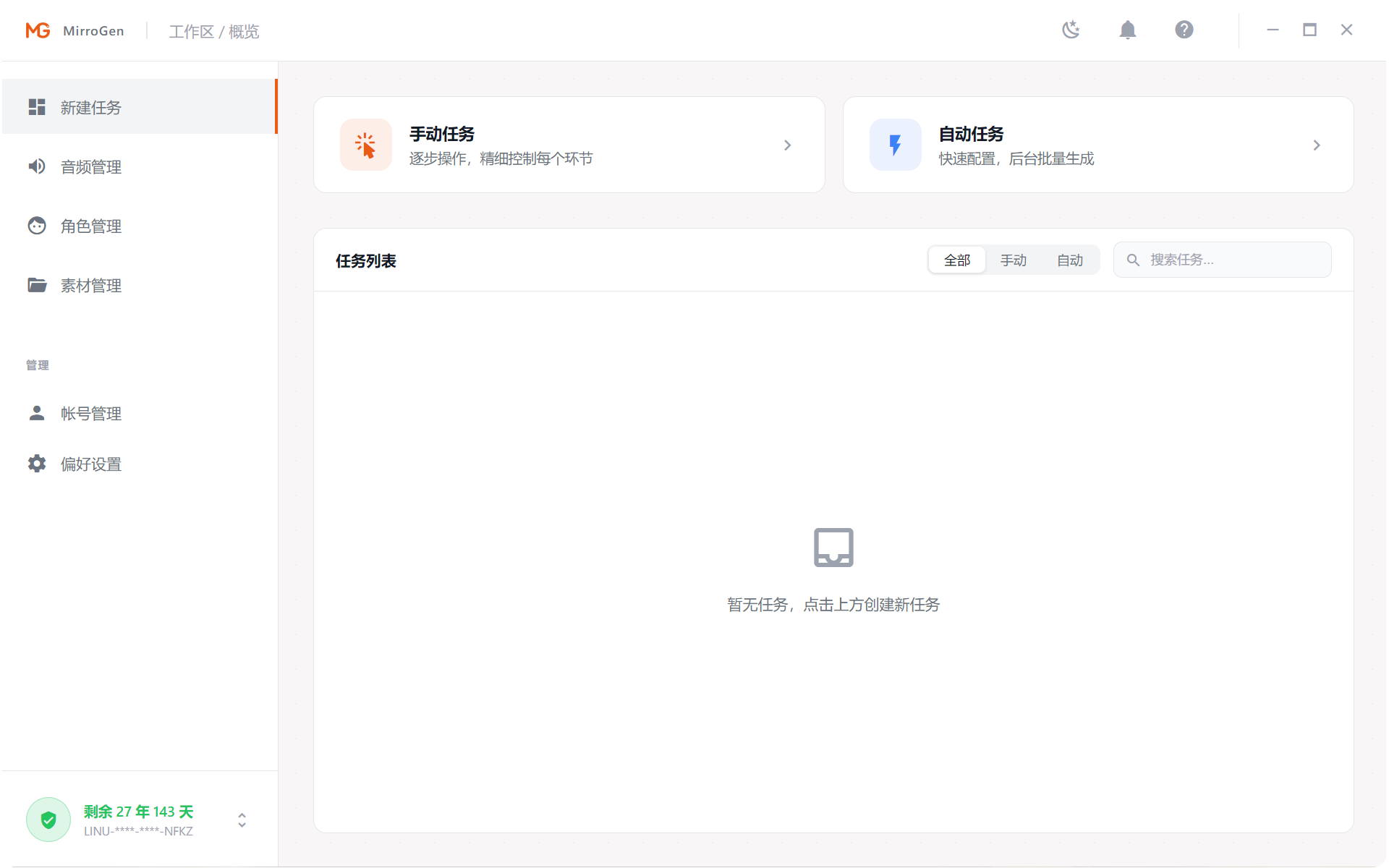Go to 帐号管理 settings

(x=90, y=413)
